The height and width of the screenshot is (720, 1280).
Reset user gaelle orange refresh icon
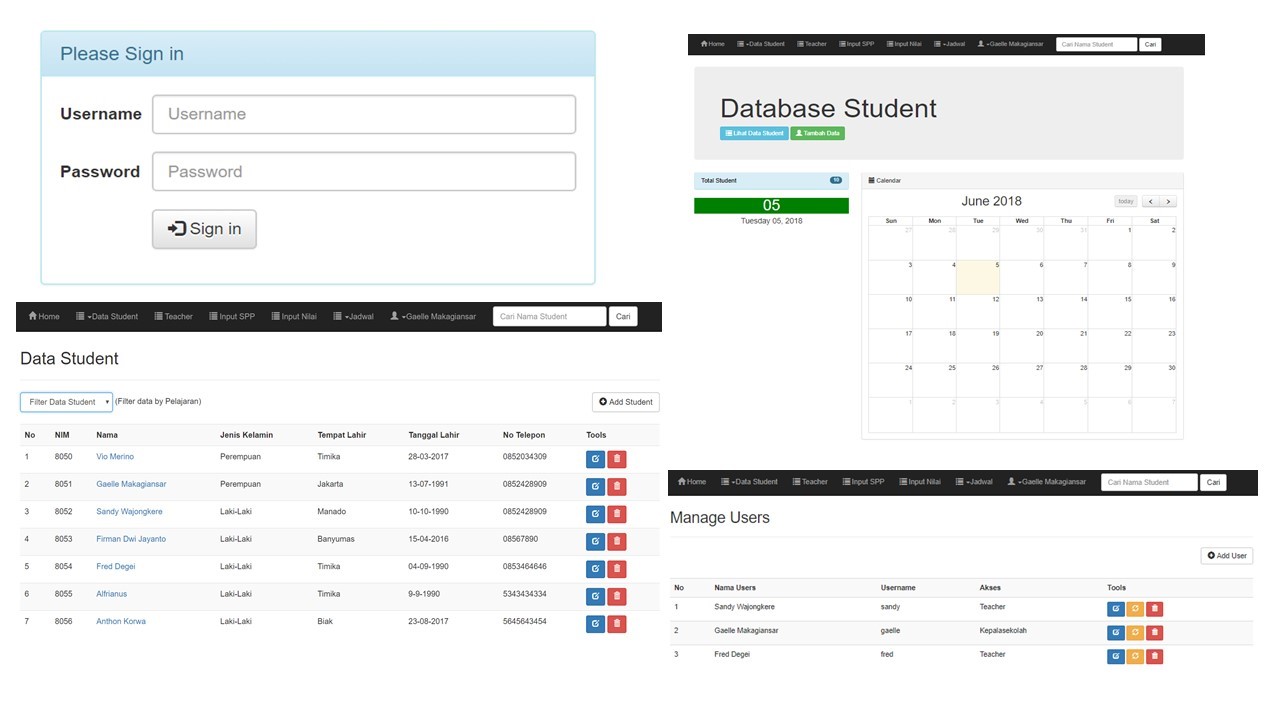(1135, 633)
